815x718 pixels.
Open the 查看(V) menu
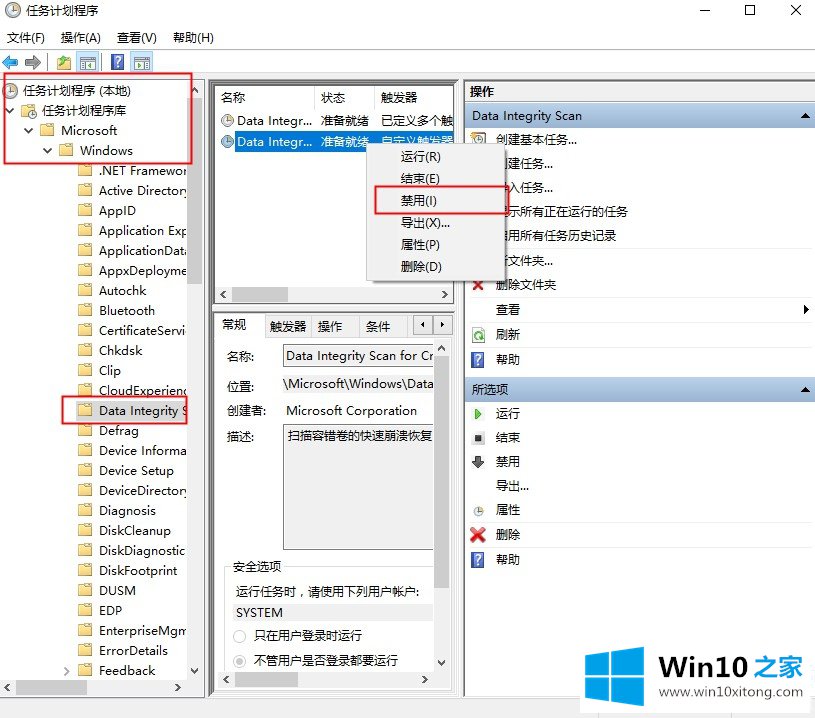pos(137,37)
